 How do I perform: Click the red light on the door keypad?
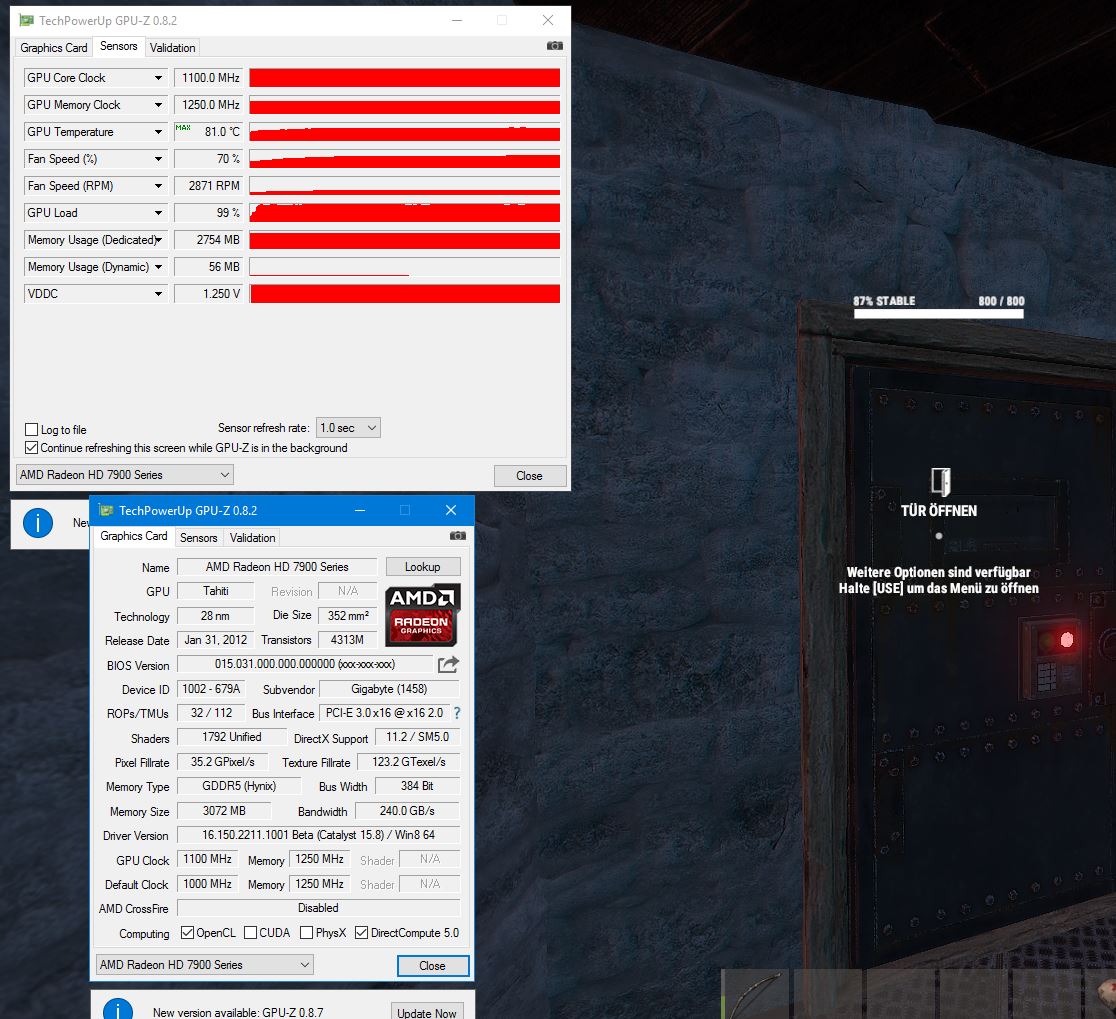[1066, 640]
